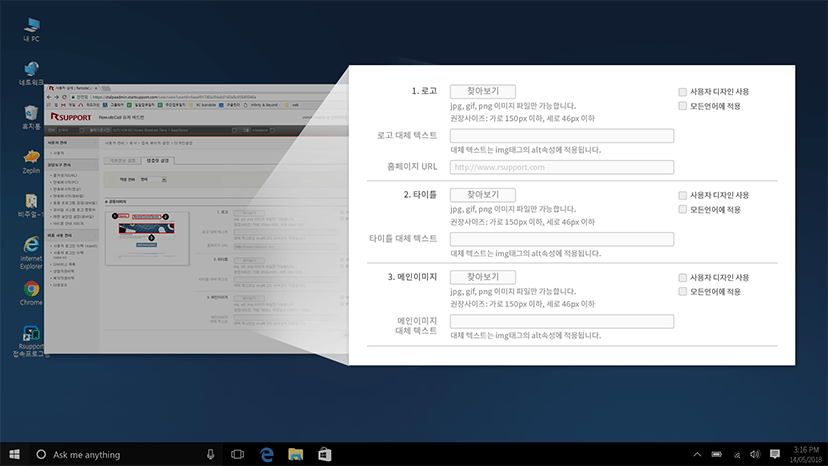Viewport: 828px width, 466px height.
Task: Click the 타이틀 대체 텍스트 input field
Action: (x=562, y=239)
